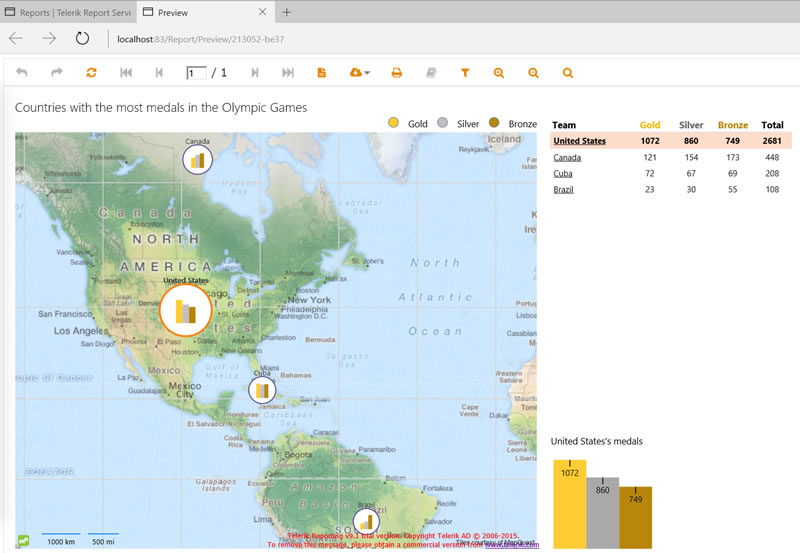The width and height of the screenshot is (800, 553).
Task: Open a new browser tab
Action: [x=287, y=12]
